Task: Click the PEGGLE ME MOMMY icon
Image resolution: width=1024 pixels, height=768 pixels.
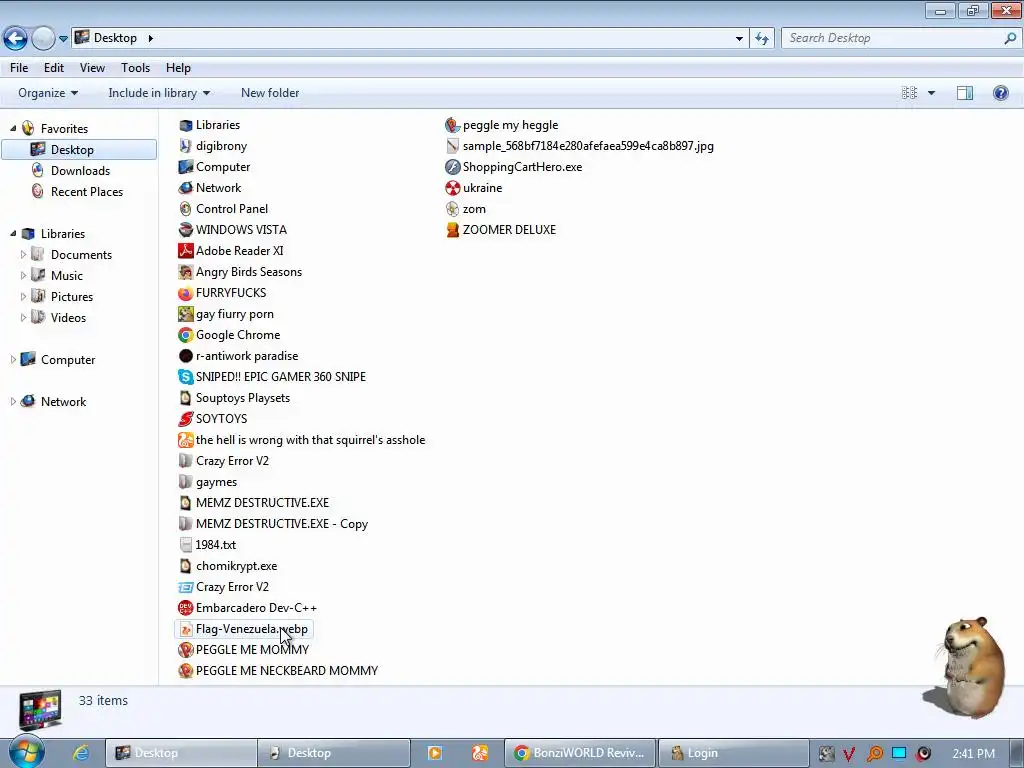Action: (x=185, y=650)
